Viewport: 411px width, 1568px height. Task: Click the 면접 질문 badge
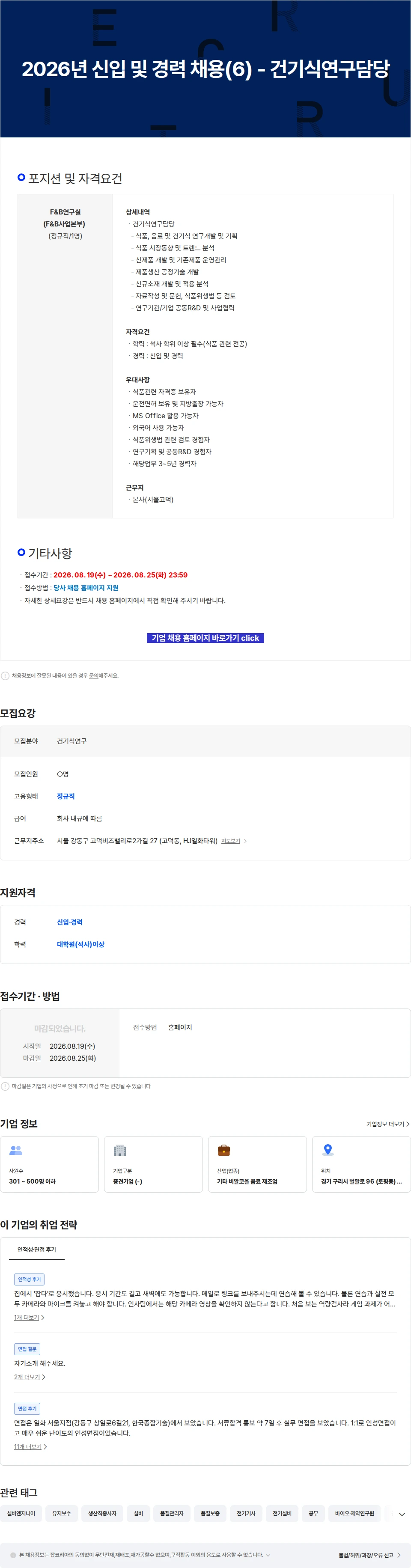tap(27, 1350)
